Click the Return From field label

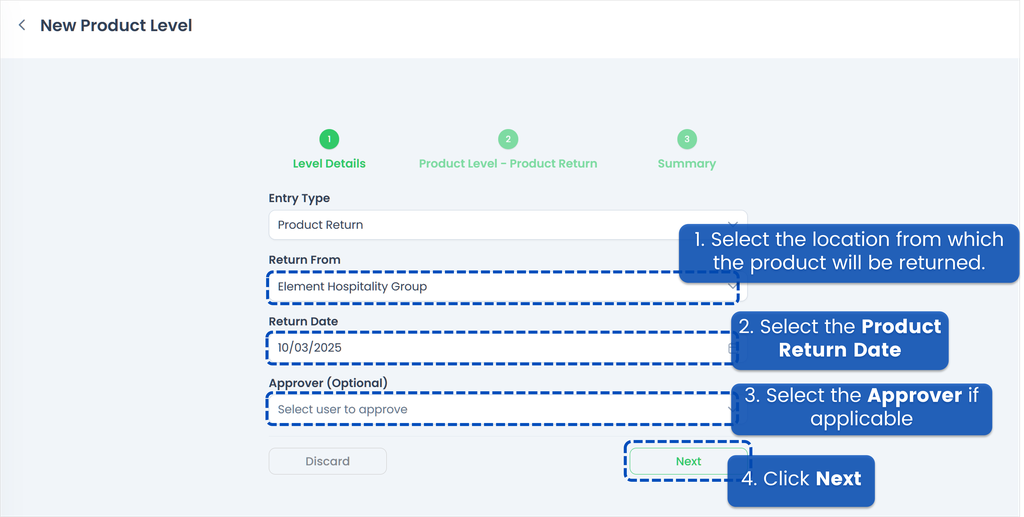coord(304,260)
